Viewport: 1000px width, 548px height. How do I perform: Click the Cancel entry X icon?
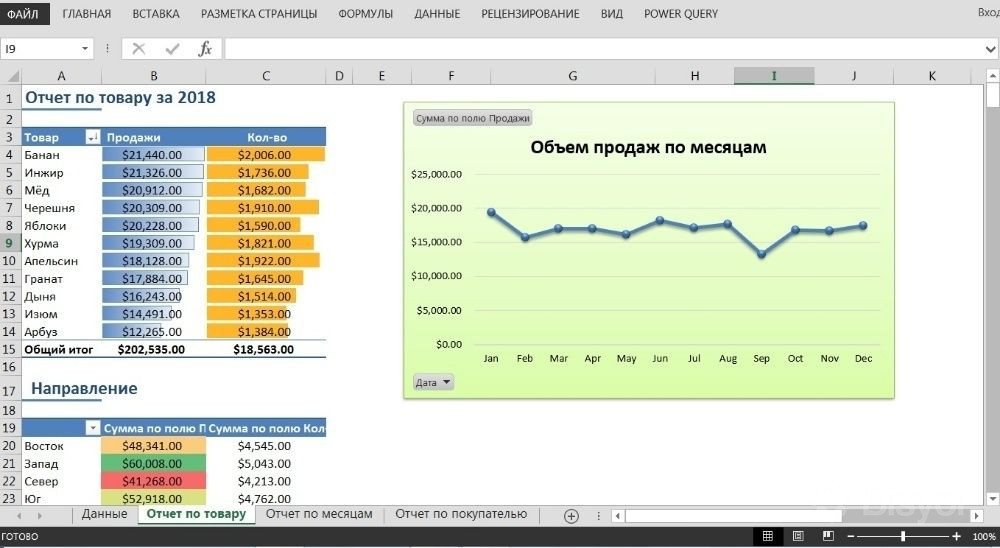click(138, 49)
